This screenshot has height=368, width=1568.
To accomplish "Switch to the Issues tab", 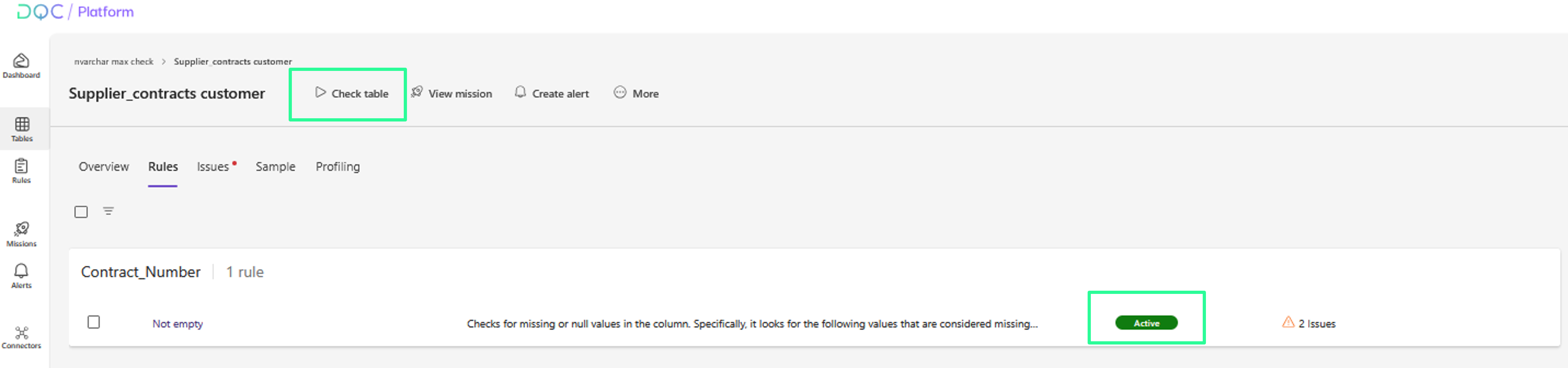I will click(x=213, y=167).
